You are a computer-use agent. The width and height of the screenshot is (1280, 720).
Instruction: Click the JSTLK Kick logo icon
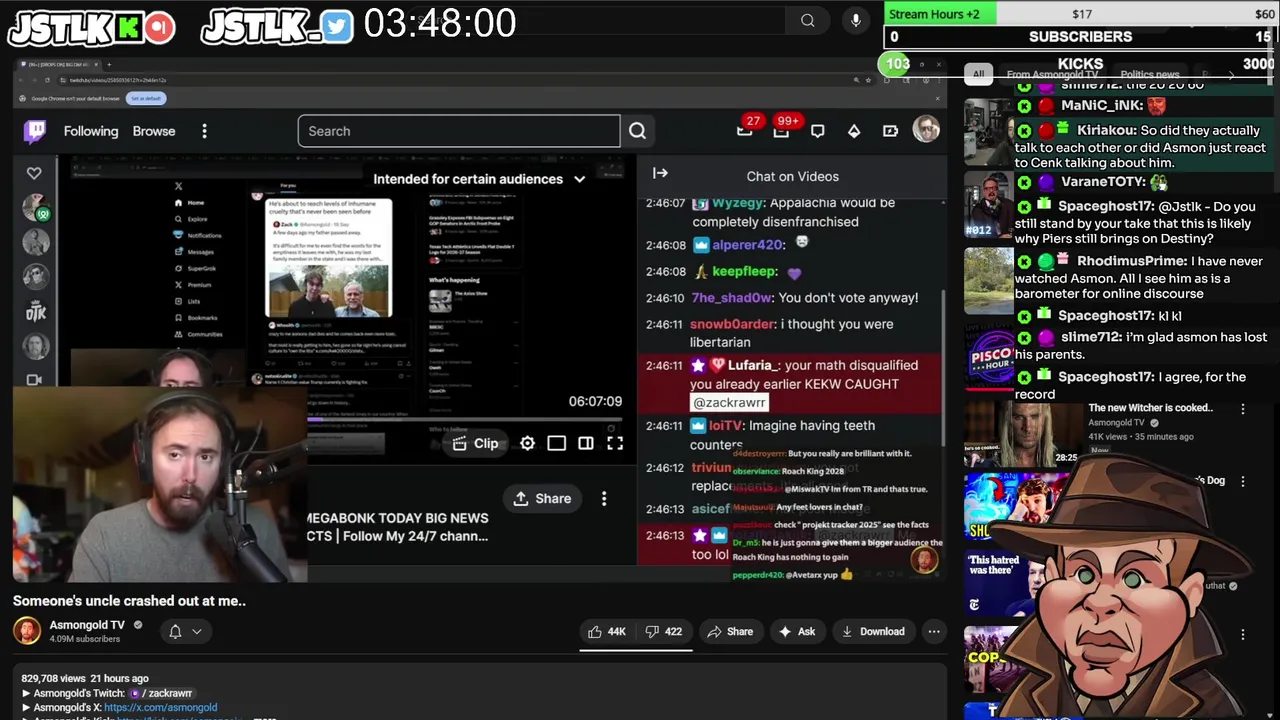pyautogui.click(x=128, y=27)
